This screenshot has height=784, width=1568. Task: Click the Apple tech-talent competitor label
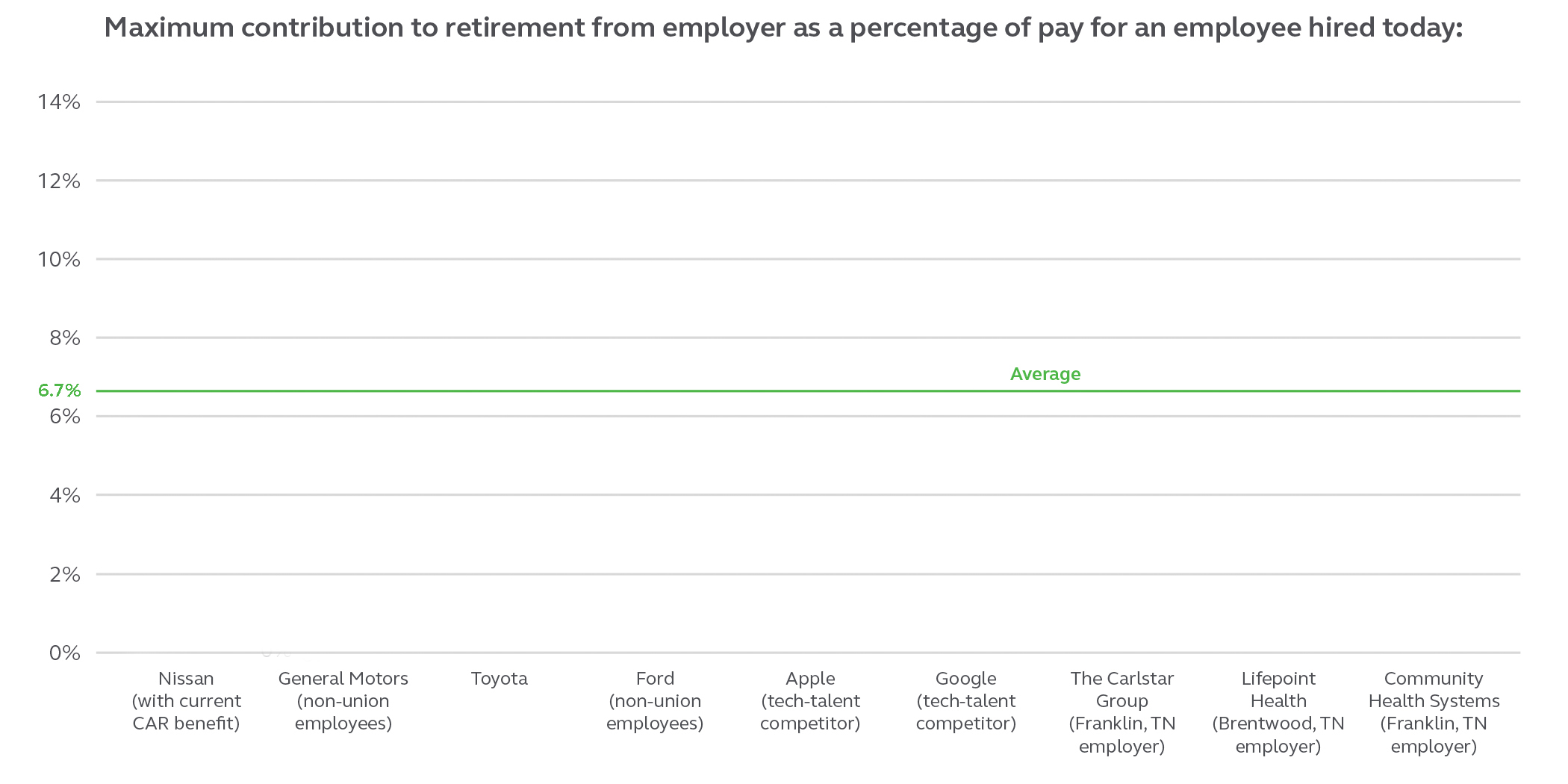pos(810,700)
